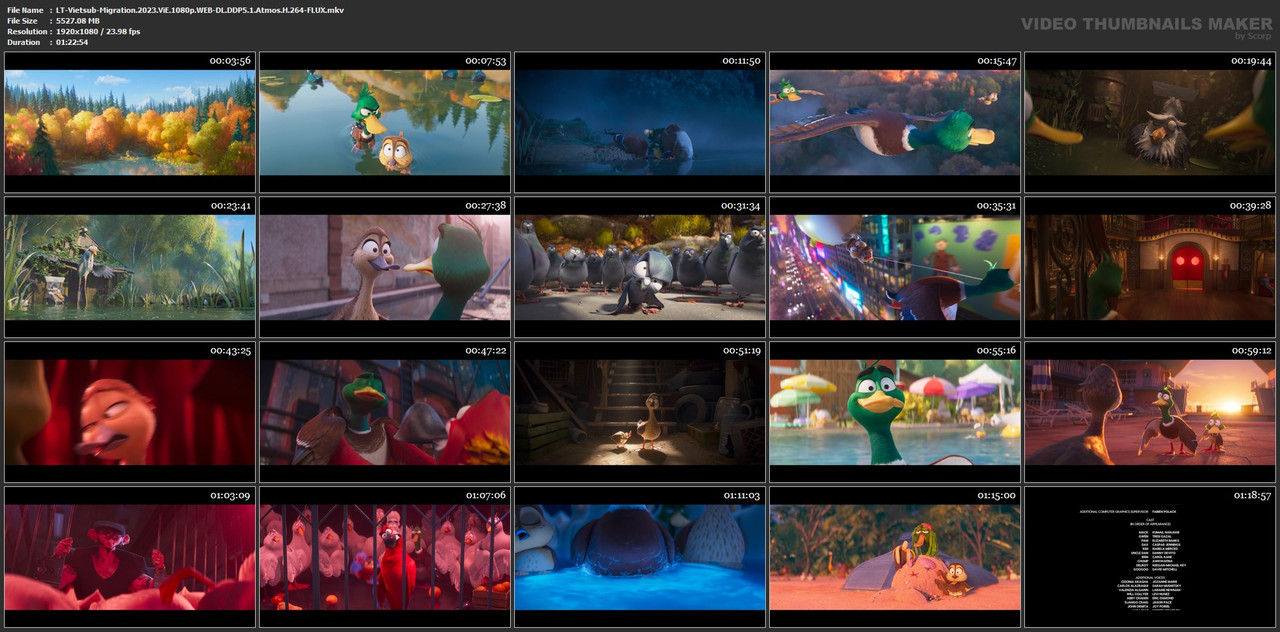Screen dimensions: 1280x632
Task: Select the thumbnail at 00:27:38
Action: point(385,267)
